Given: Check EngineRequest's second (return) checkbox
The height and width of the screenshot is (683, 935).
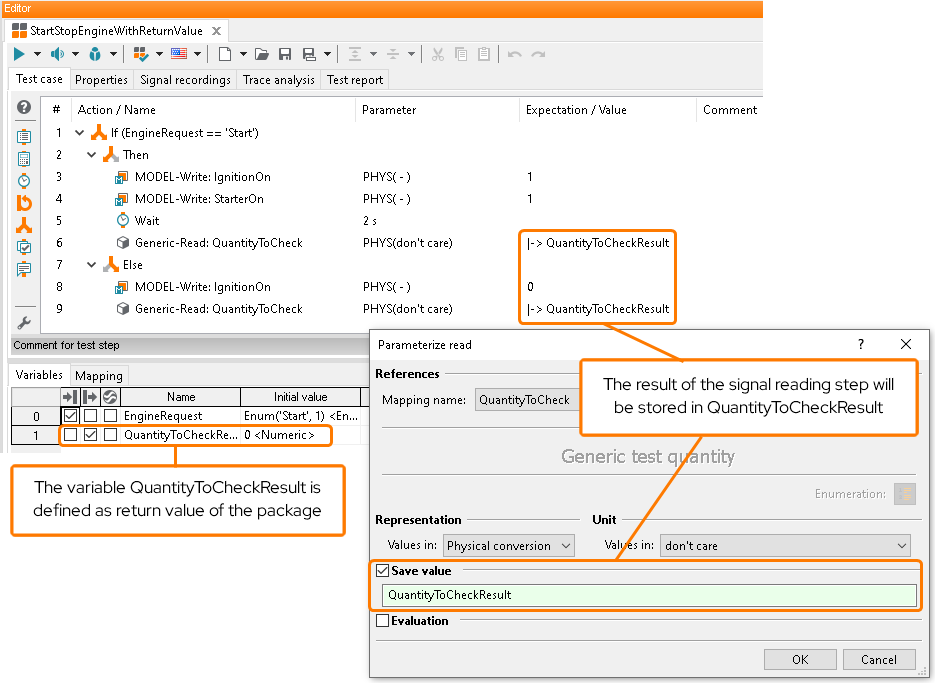Looking at the screenshot, I should coord(90,415).
